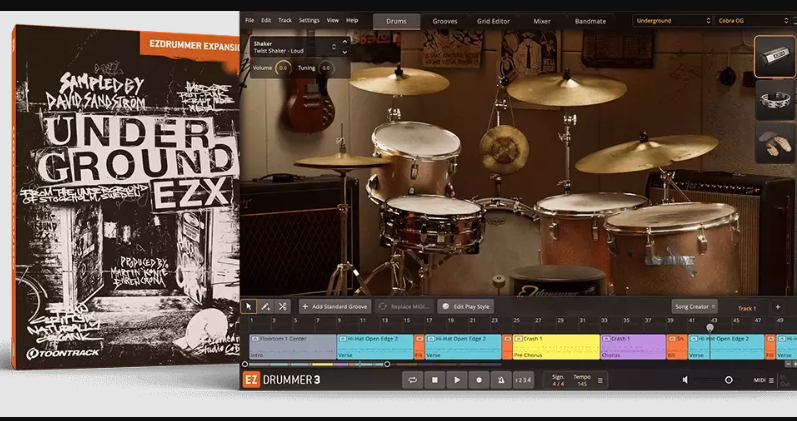The width and height of the screenshot is (797, 421).
Task: Toggle loop playback
Action: pos(412,380)
